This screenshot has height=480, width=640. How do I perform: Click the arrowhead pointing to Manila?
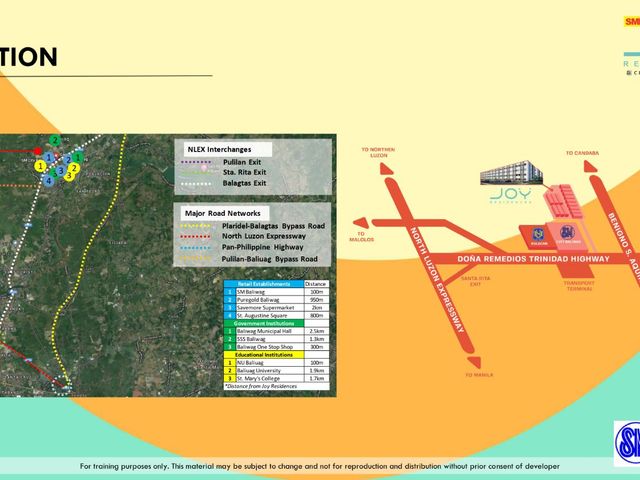[x=475, y=362]
